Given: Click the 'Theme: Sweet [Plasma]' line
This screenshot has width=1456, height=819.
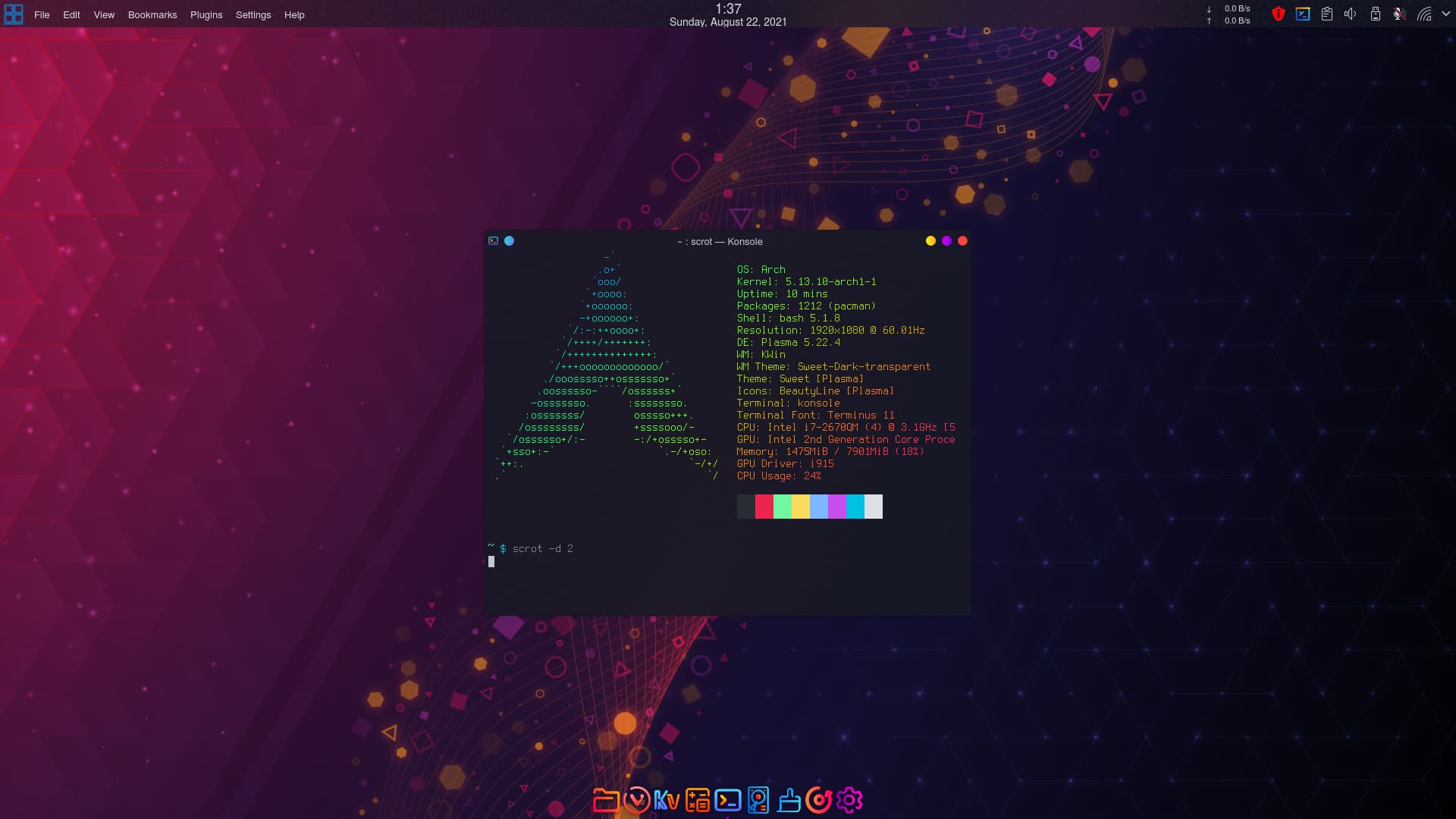Looking at the screenshot, I should [x=801, y=378].
